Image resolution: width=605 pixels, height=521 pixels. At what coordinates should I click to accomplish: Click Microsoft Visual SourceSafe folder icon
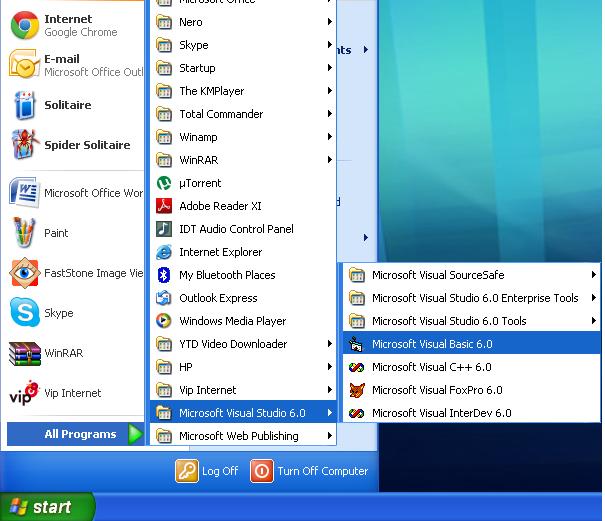point(357,275)
